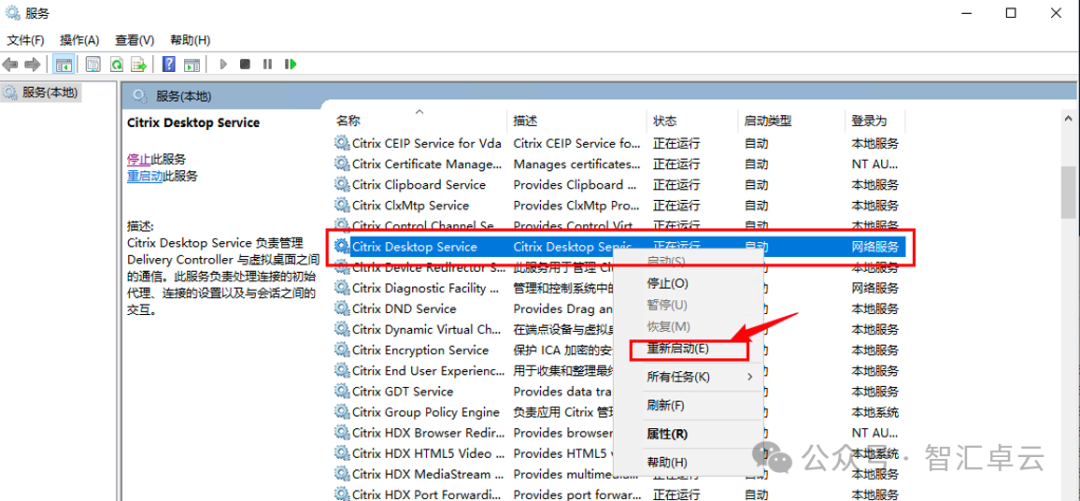Select the Citrix CEIP Service for Vda row

619,143
